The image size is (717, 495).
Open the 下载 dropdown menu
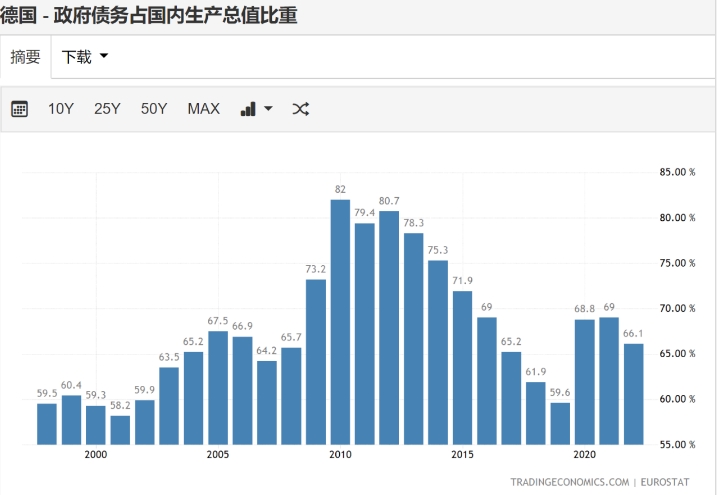click(x=85, y=57)
